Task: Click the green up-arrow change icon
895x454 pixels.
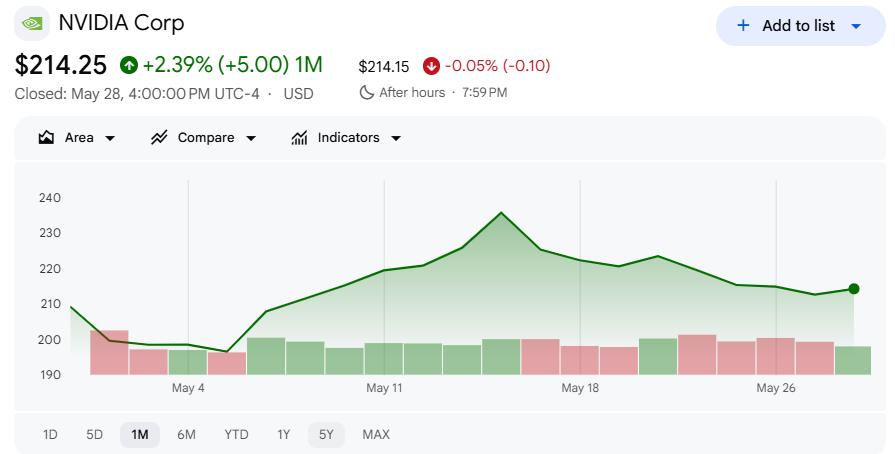Action: click(x=129, y=65)
